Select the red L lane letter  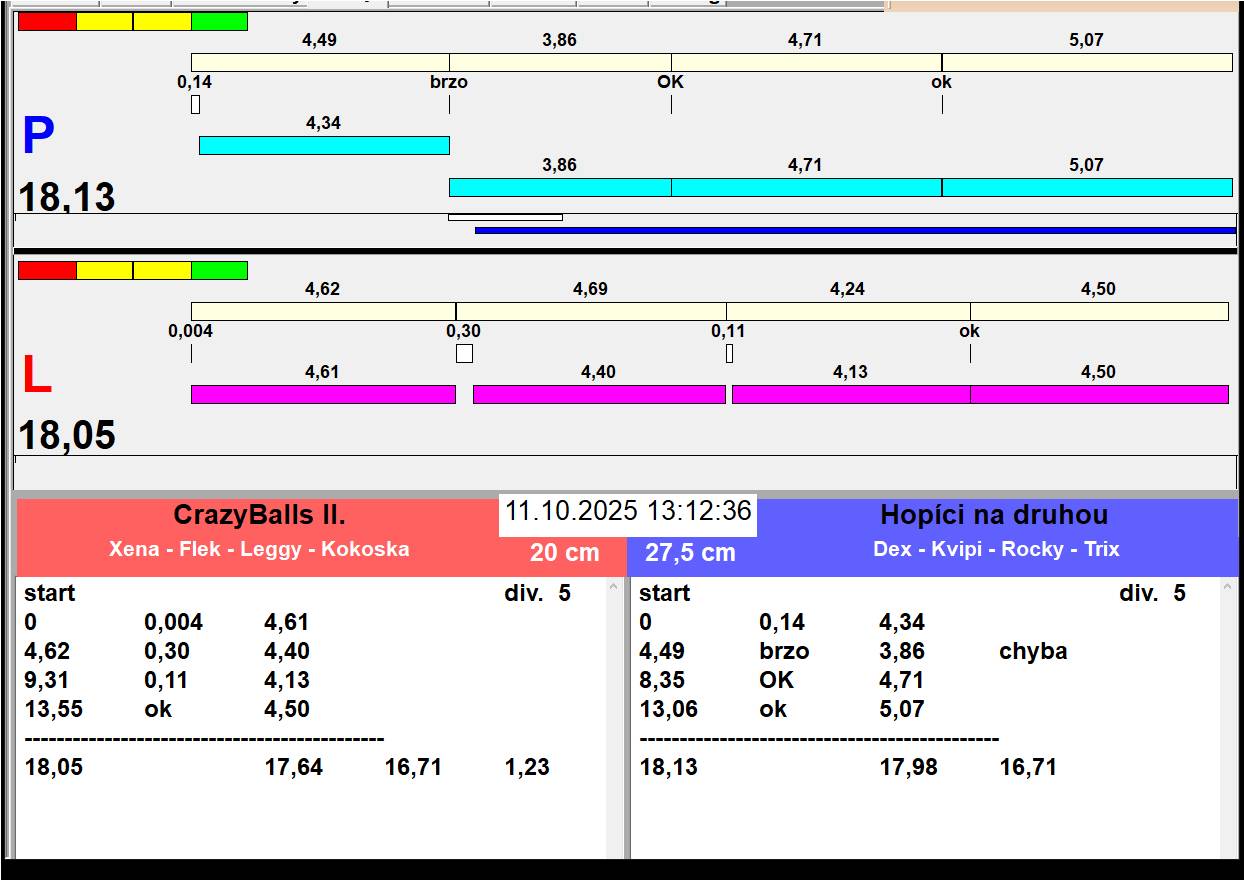tap(36, 376)
